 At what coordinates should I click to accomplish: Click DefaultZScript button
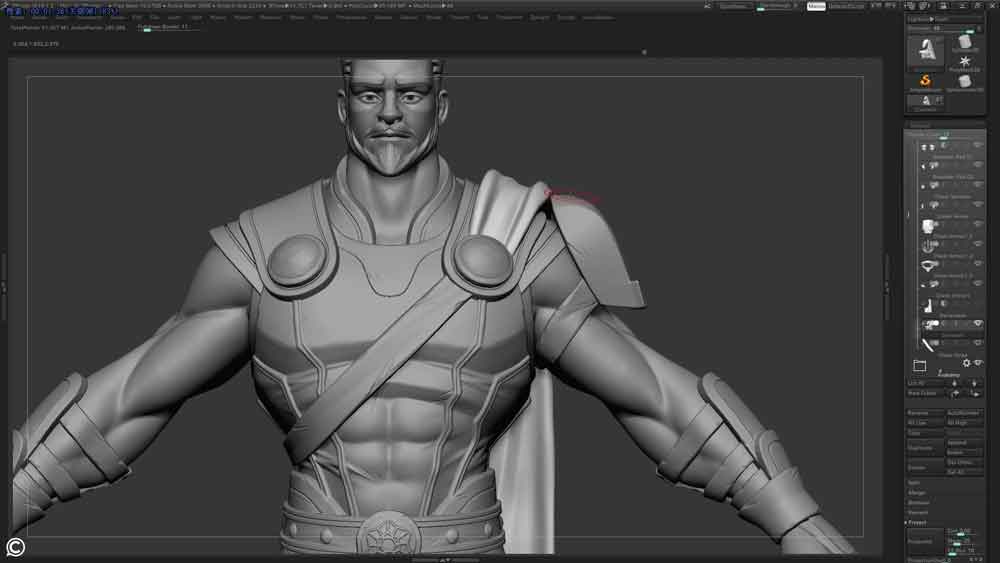pos(846,6)
